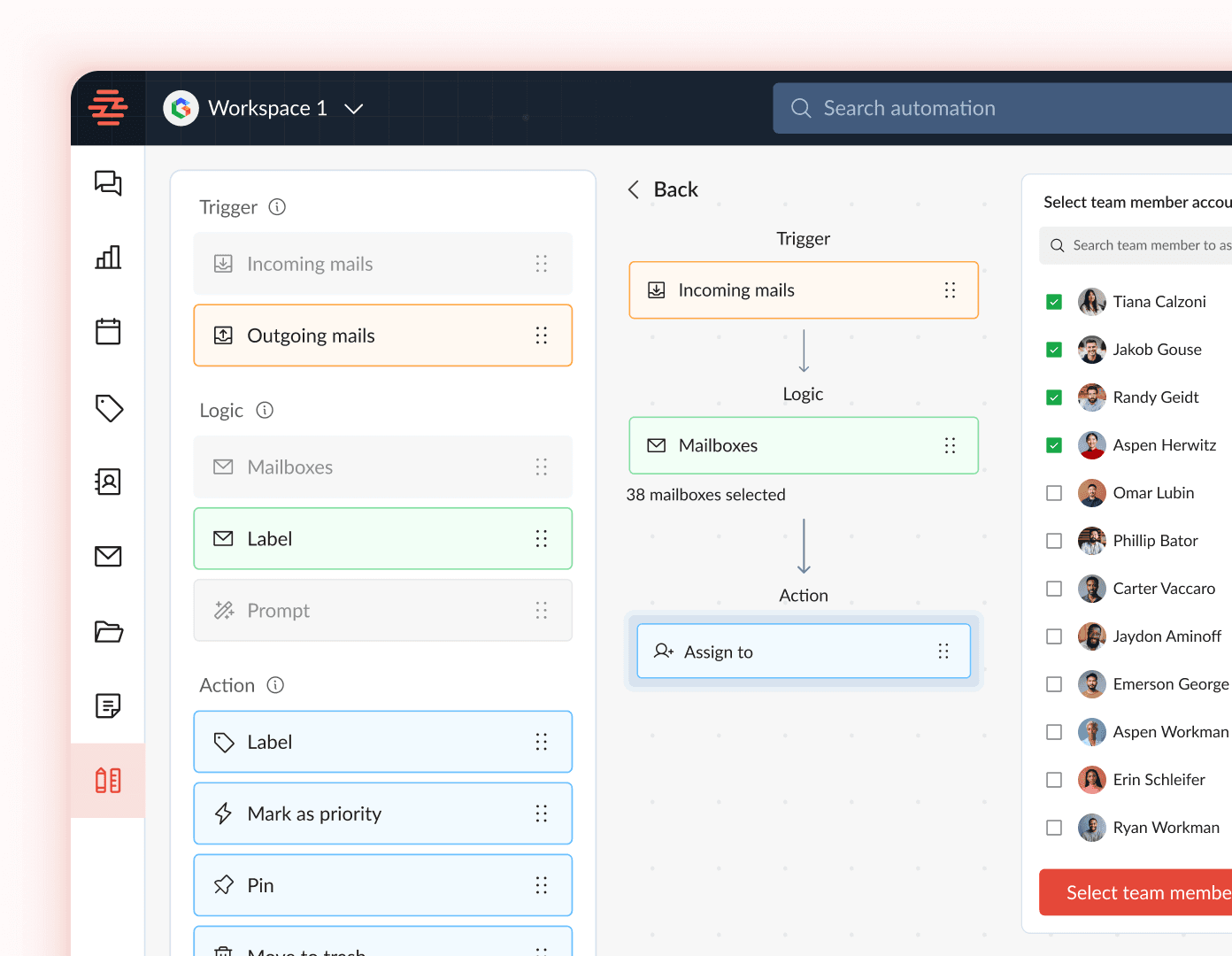Open the folder icon in sidebar
Screen dimensions: 1232x956
[108, 631]
